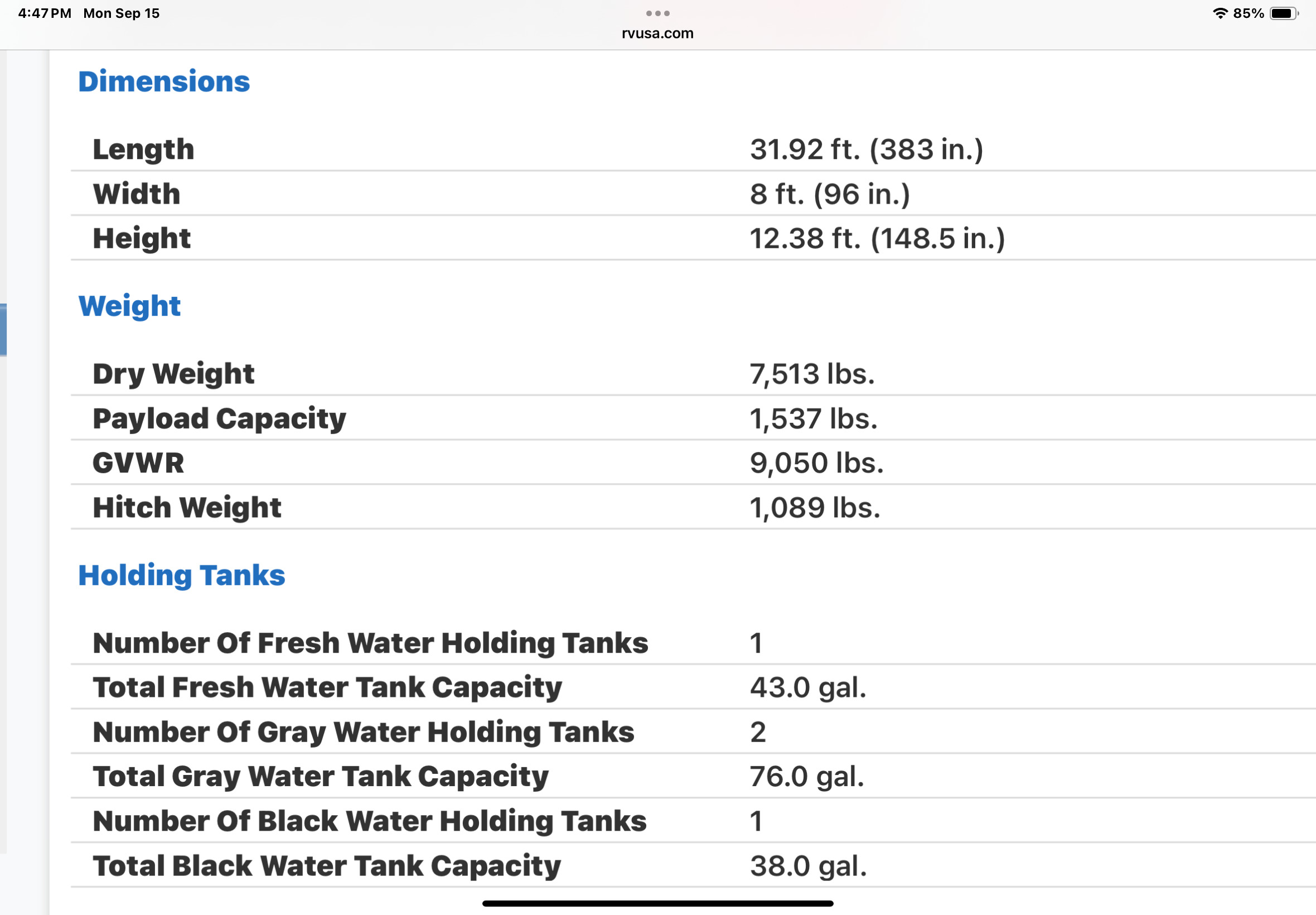This screenshot has height=915, width=1316.
Task: Tap the Weight section heading
Action: tap(129, 306)
